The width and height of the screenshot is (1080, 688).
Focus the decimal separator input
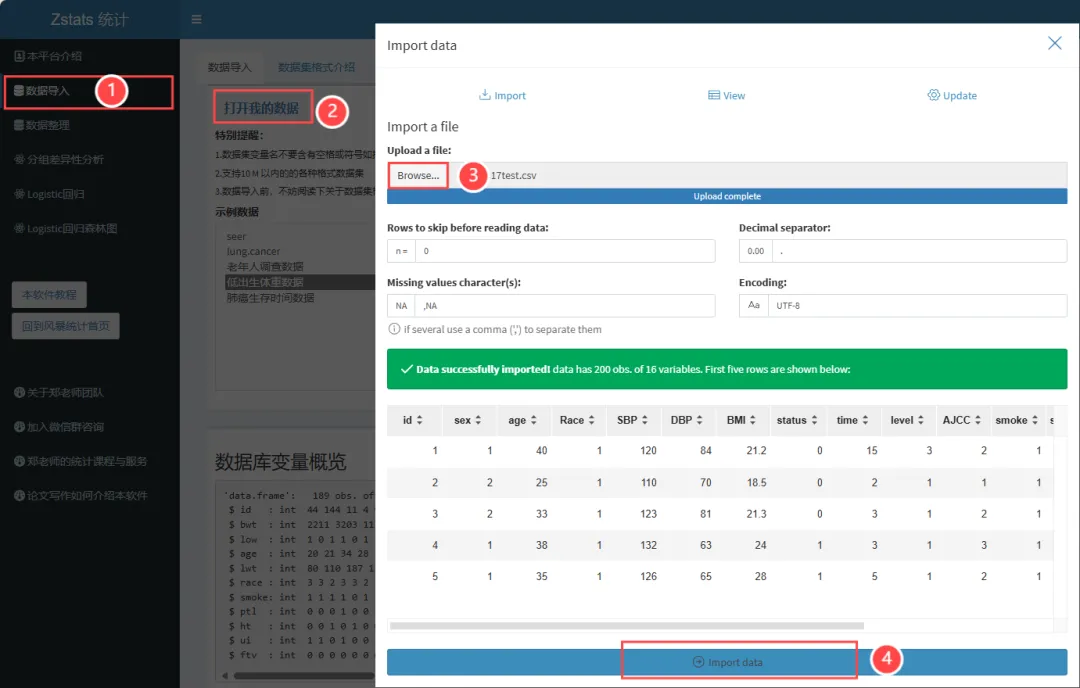[x=920, y=251]
